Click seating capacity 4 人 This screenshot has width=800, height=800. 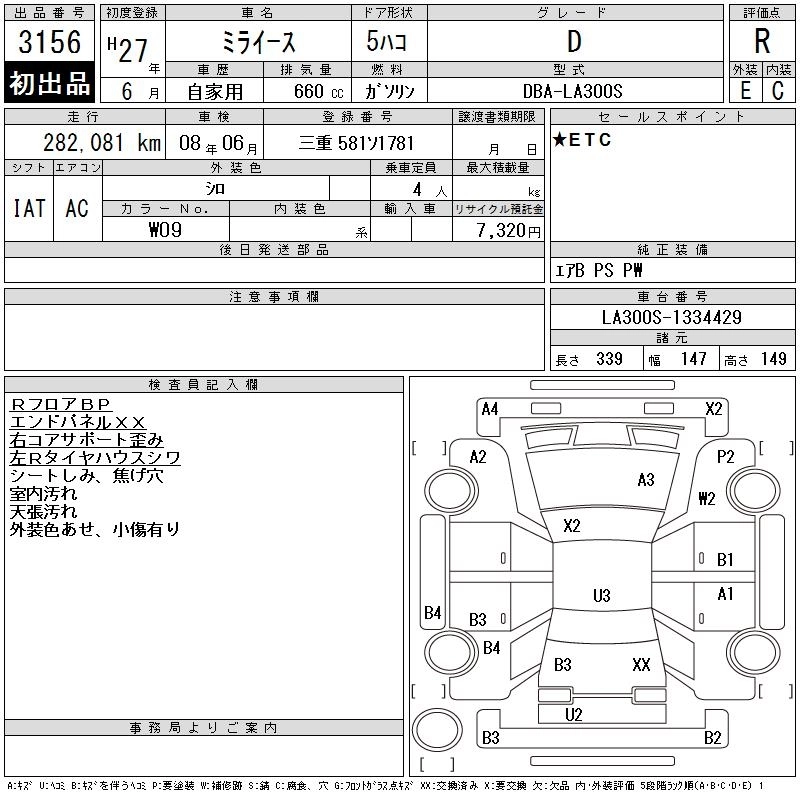429,190
